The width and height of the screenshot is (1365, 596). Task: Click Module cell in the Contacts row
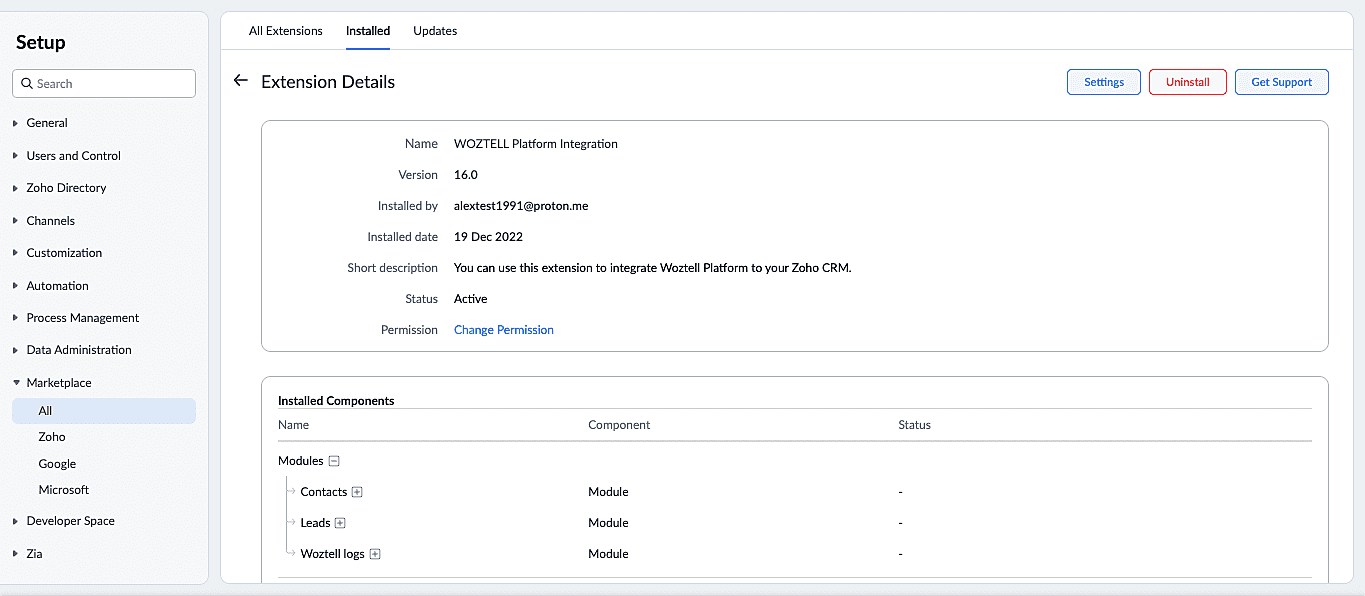[608, 492]
